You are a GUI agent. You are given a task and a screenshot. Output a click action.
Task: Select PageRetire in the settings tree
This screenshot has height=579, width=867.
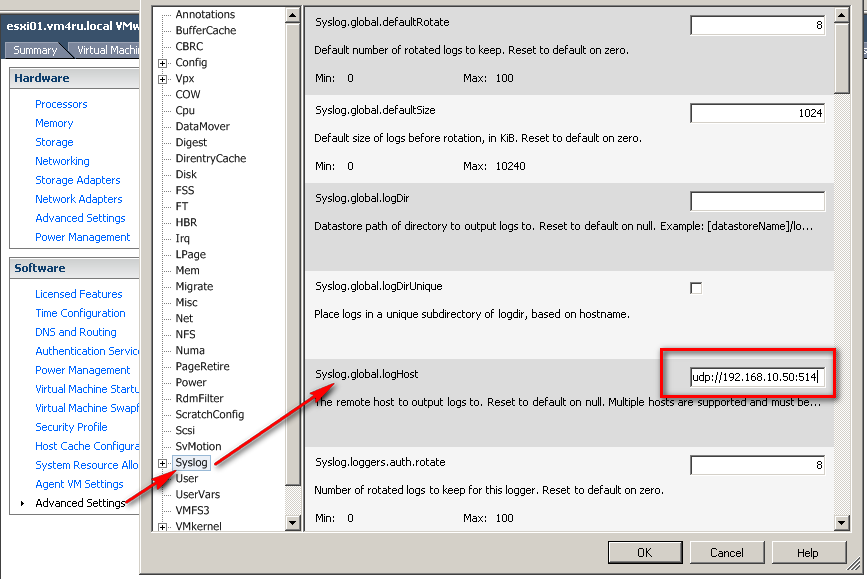coord(202,367)
